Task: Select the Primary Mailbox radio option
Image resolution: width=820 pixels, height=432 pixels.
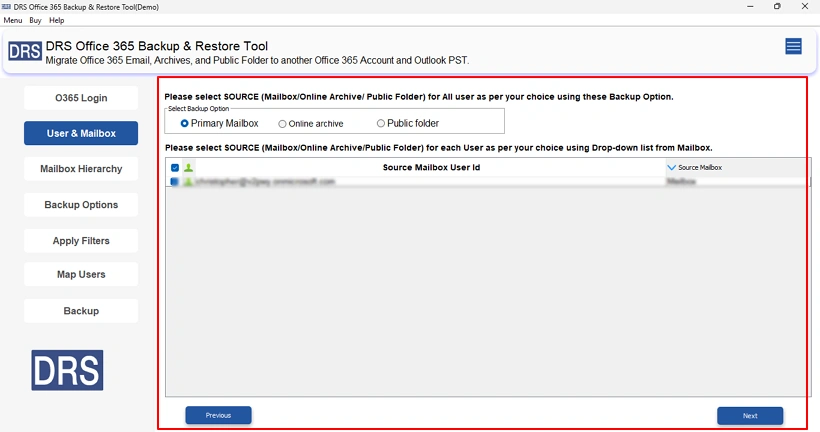Action: (219, 123)
